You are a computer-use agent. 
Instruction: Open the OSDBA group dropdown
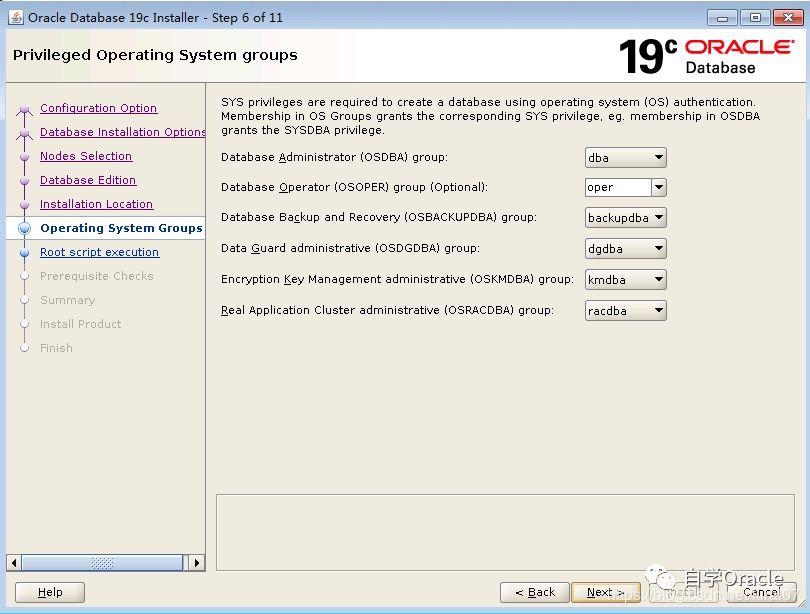(x=626, y=157)
